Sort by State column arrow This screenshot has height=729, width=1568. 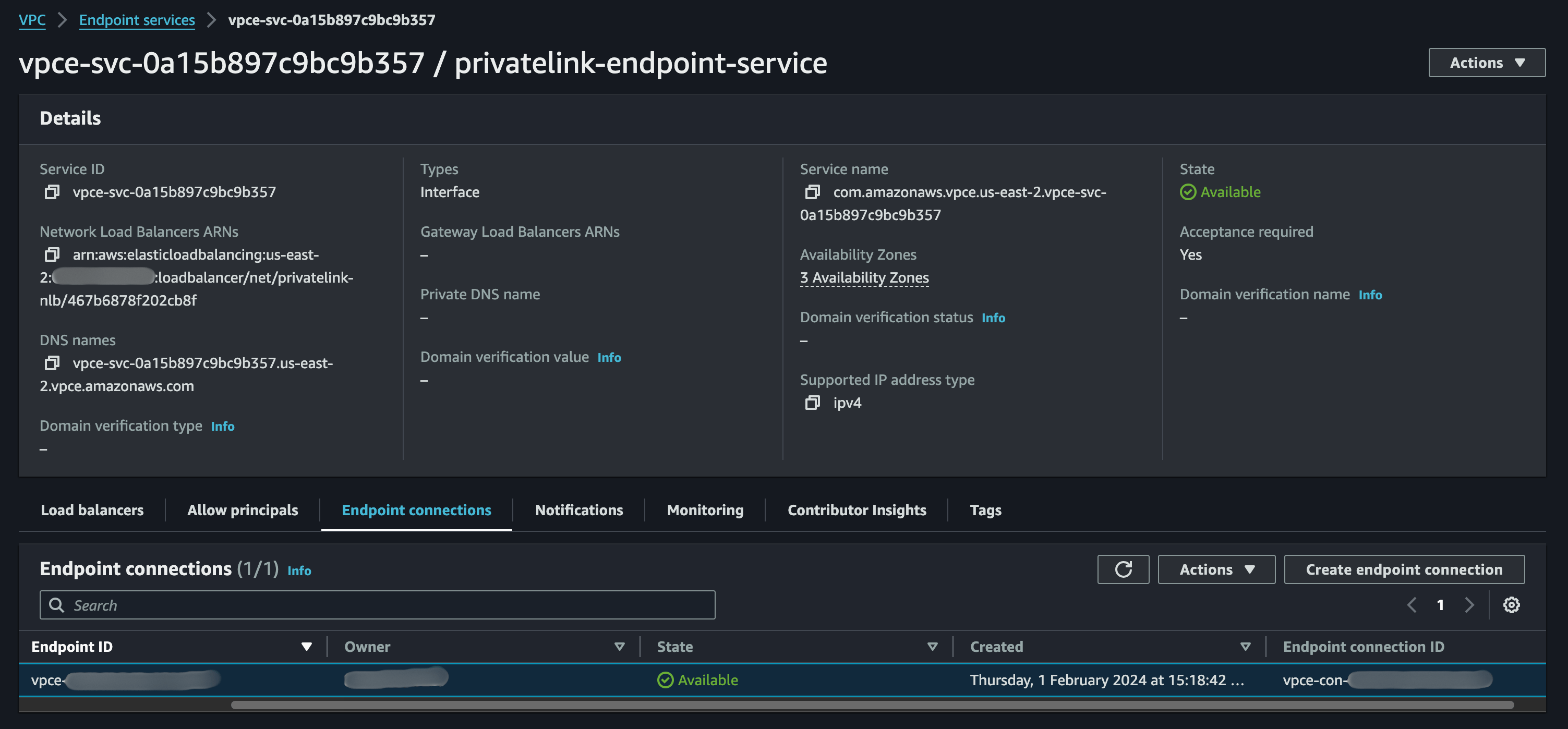(933, 647)
